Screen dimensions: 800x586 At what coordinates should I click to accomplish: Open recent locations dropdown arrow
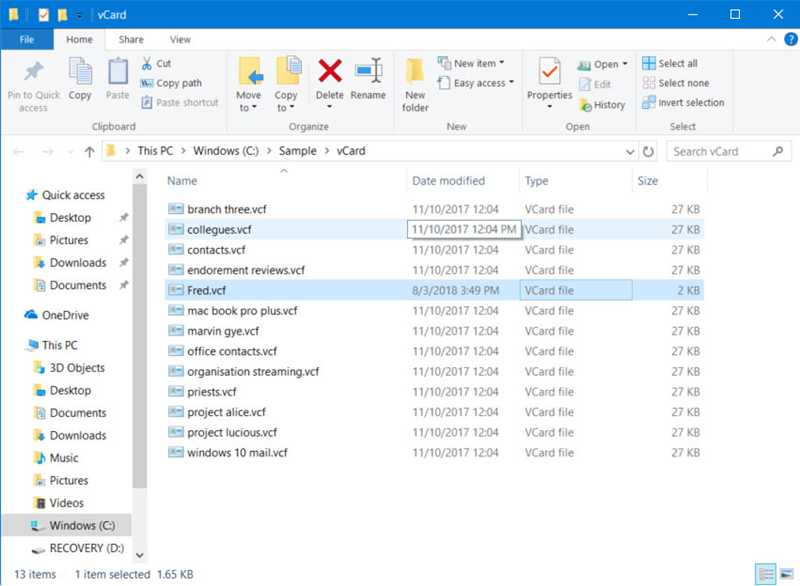click(x=70, y=151)
